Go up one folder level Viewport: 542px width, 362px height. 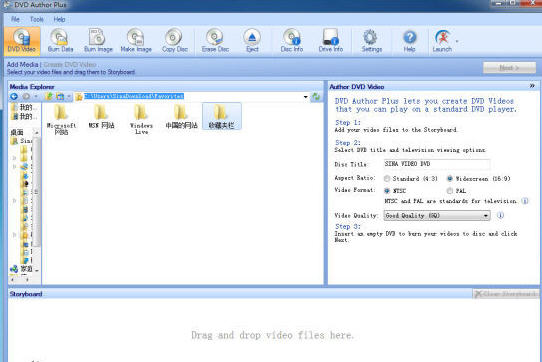49,96
